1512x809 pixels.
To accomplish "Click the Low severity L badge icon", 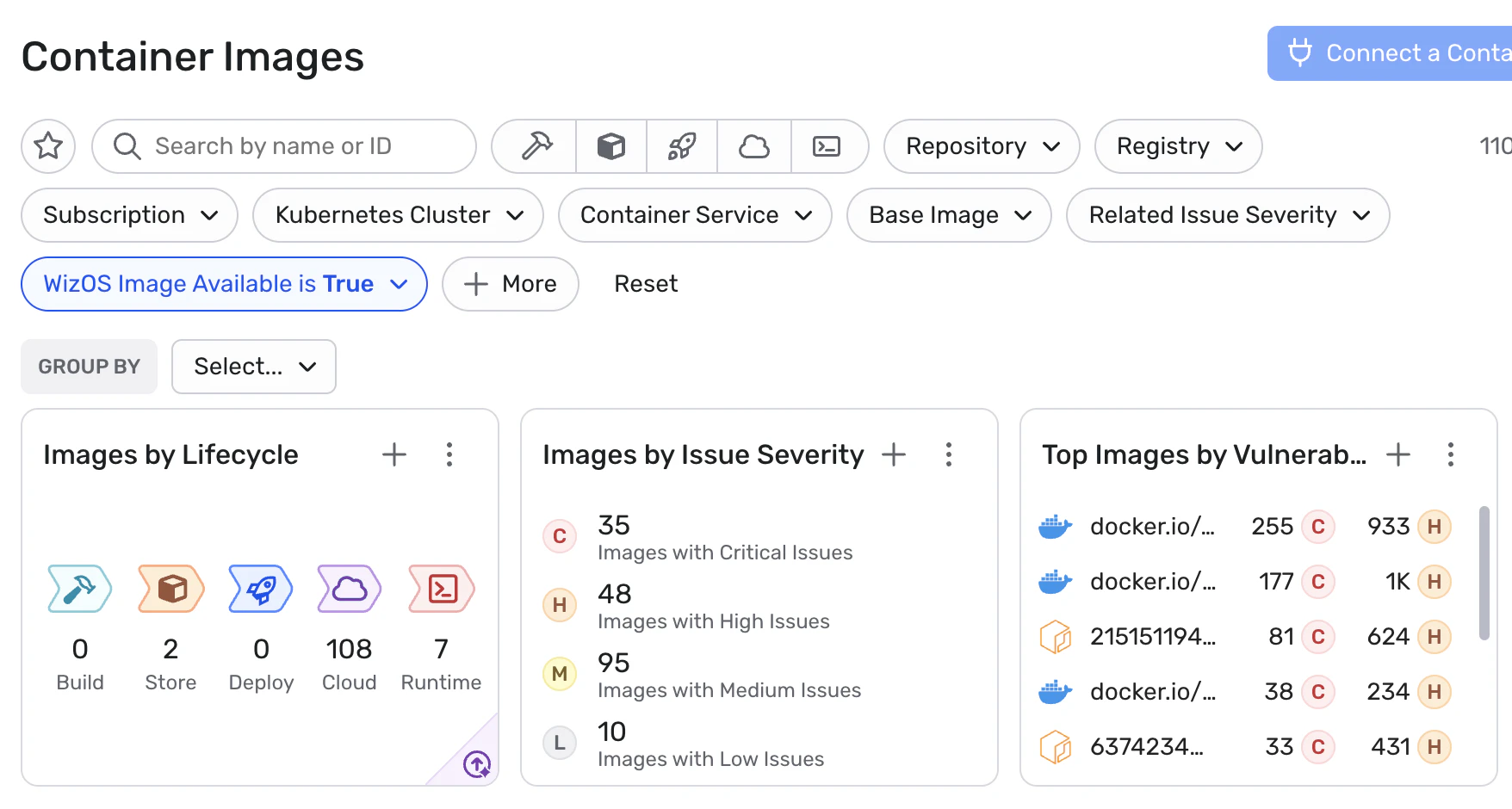I will (x=560, y=743).
